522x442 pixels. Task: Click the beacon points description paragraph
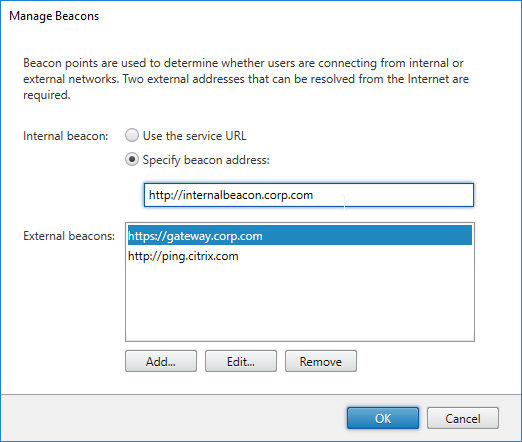(246, 79)
